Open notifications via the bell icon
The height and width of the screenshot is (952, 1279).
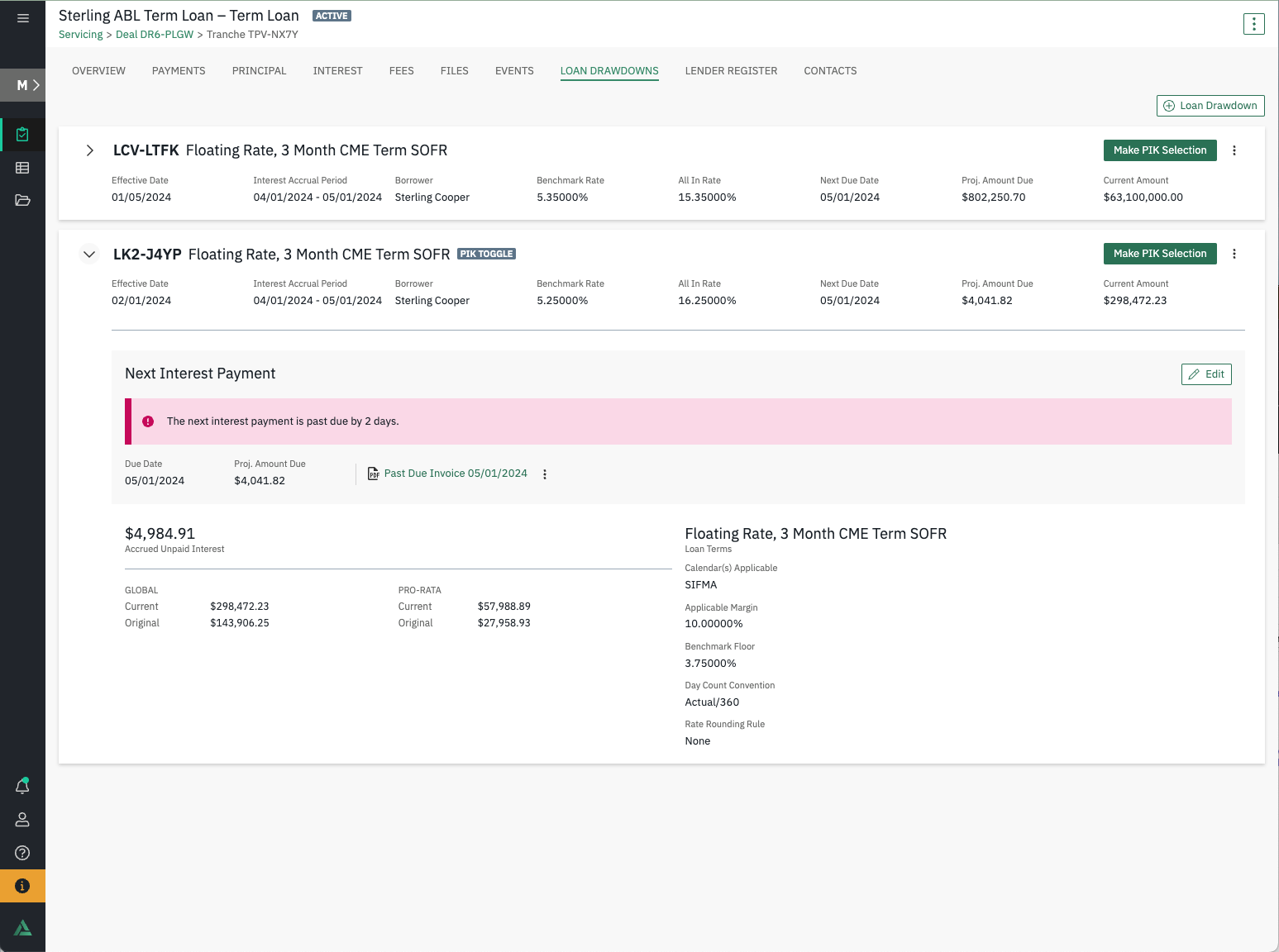pyautogui.click(x=22, y=786)
